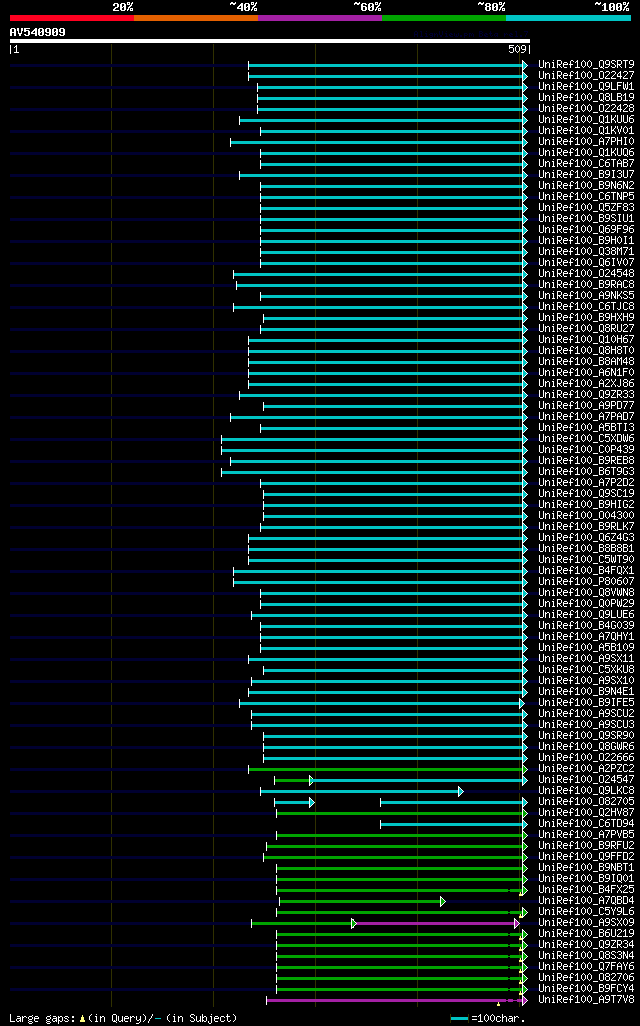Select label UniRef100_Q8RU27

click(x=586, y=328)
